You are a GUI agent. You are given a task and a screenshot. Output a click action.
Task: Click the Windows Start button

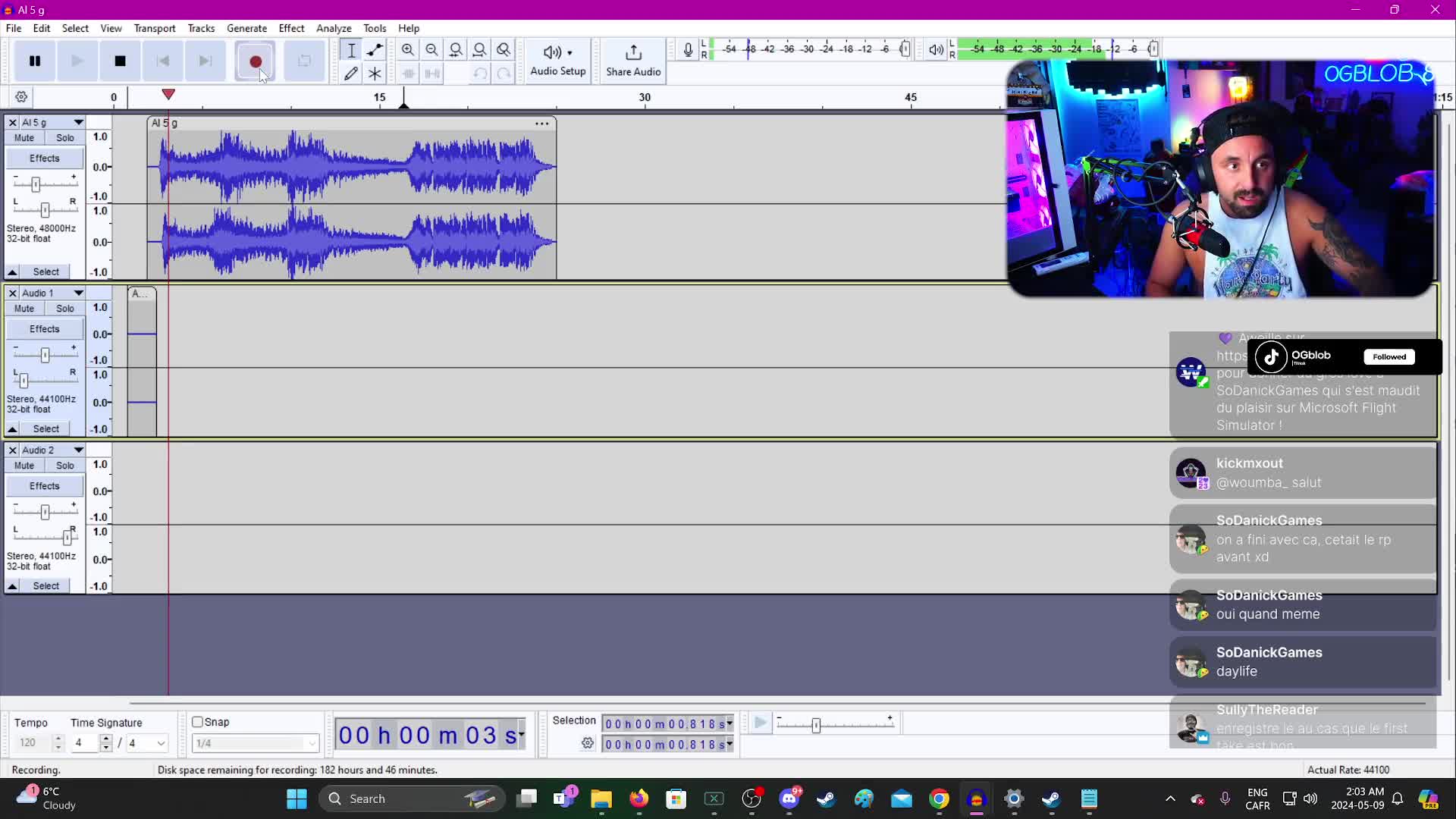[x=297, y=799]
